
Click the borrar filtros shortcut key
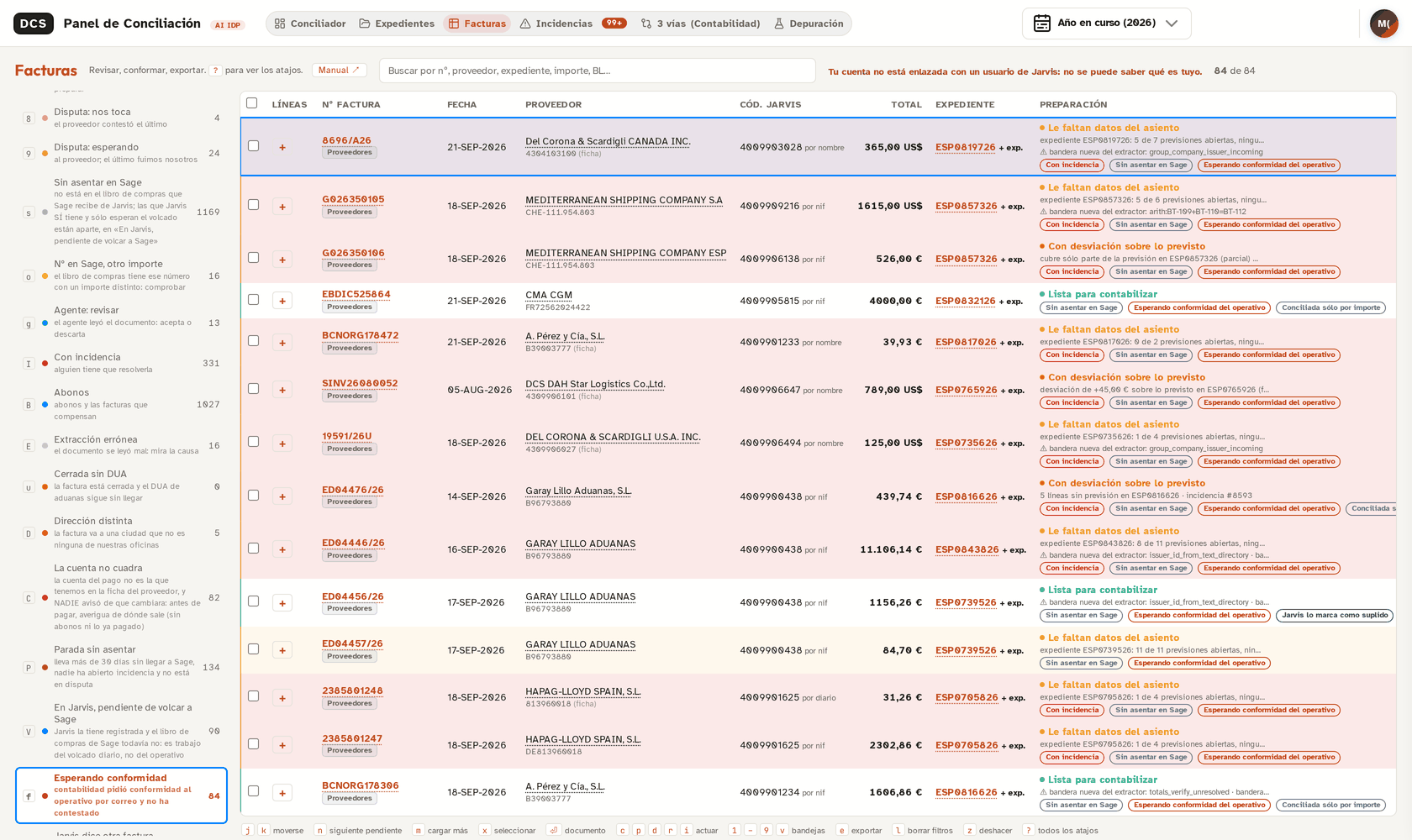pos(898,830)
